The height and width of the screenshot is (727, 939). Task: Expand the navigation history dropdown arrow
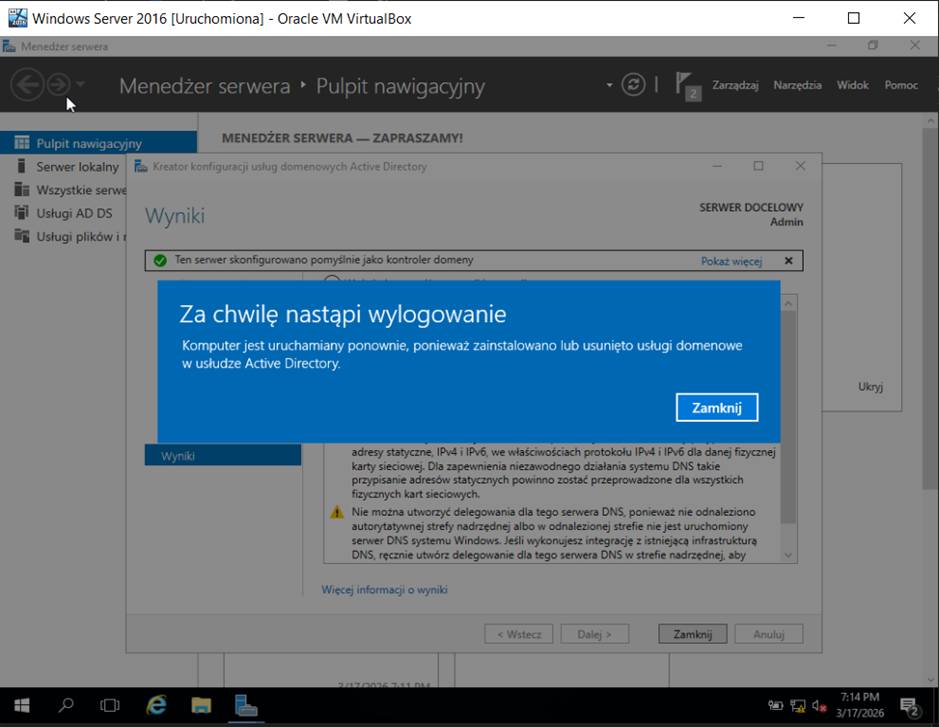81,85
